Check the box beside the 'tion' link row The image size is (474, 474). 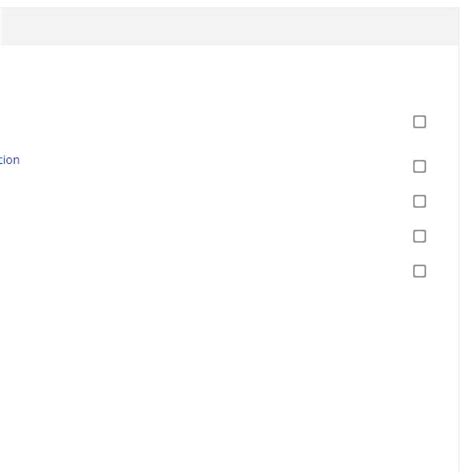click(x=419, y=166)
